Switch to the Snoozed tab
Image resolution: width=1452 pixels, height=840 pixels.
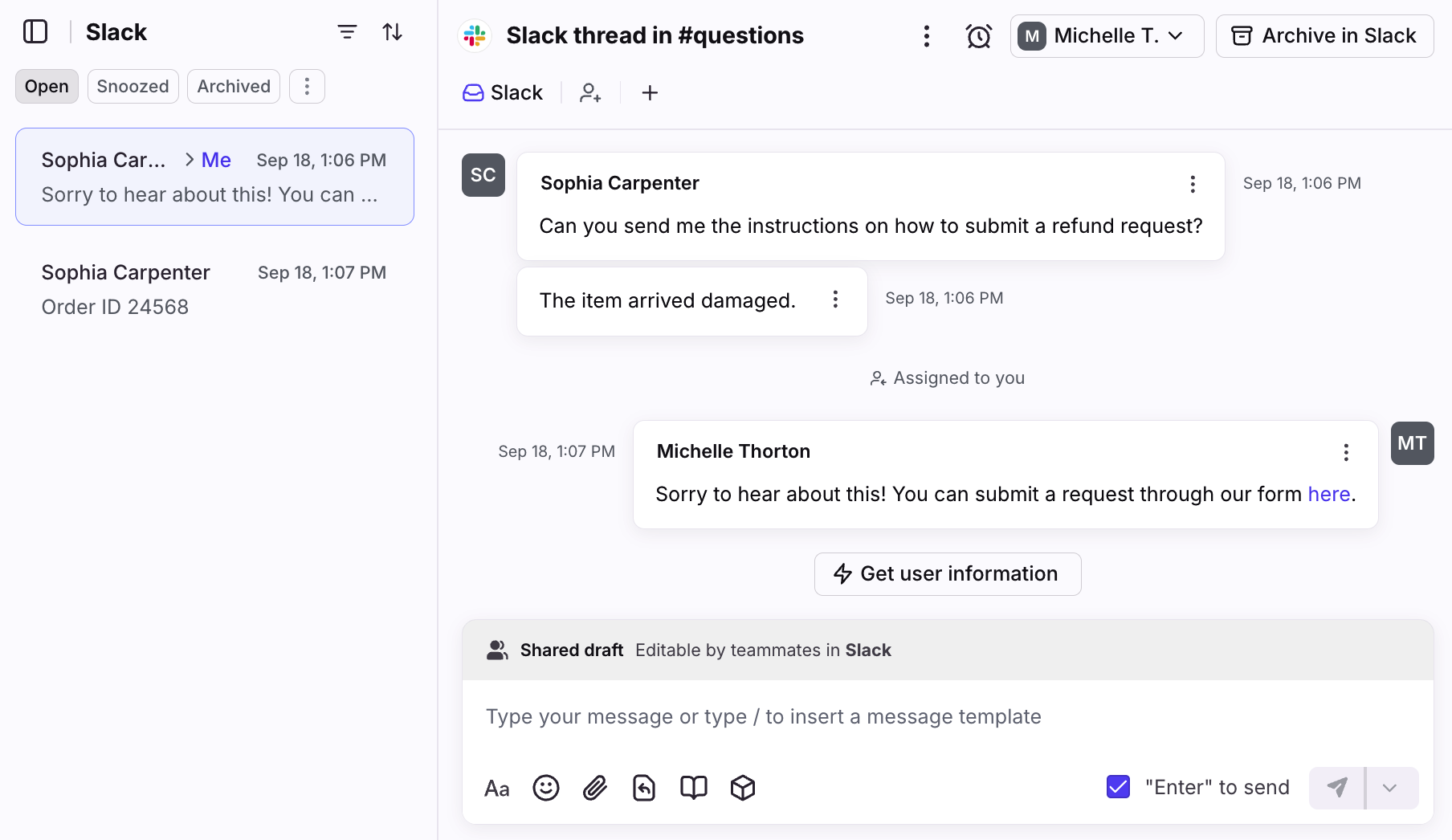point(133,87)
